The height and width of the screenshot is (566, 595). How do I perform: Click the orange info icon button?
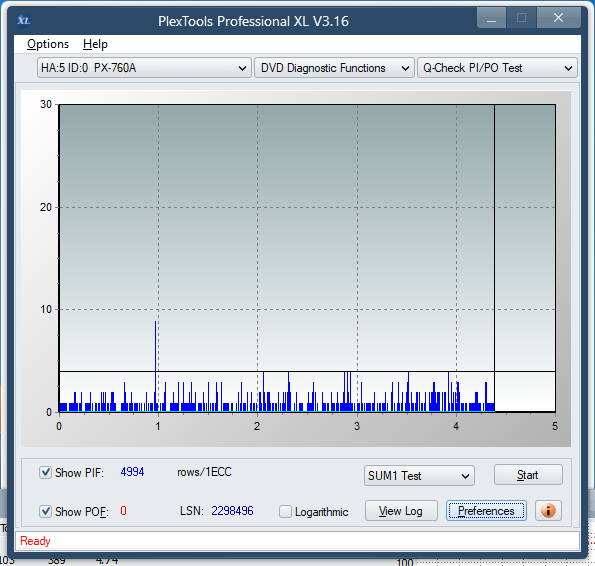(548, 511)
